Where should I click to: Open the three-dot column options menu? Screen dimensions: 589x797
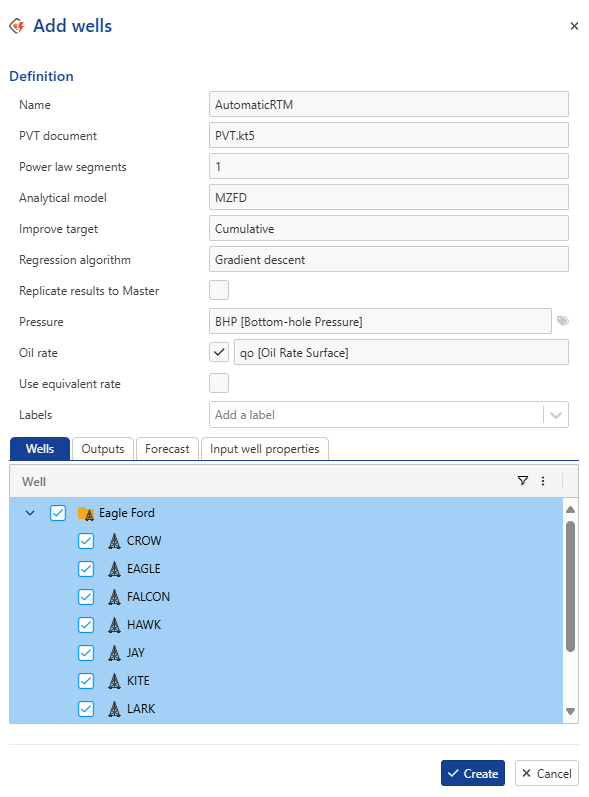tap(543, 481)
